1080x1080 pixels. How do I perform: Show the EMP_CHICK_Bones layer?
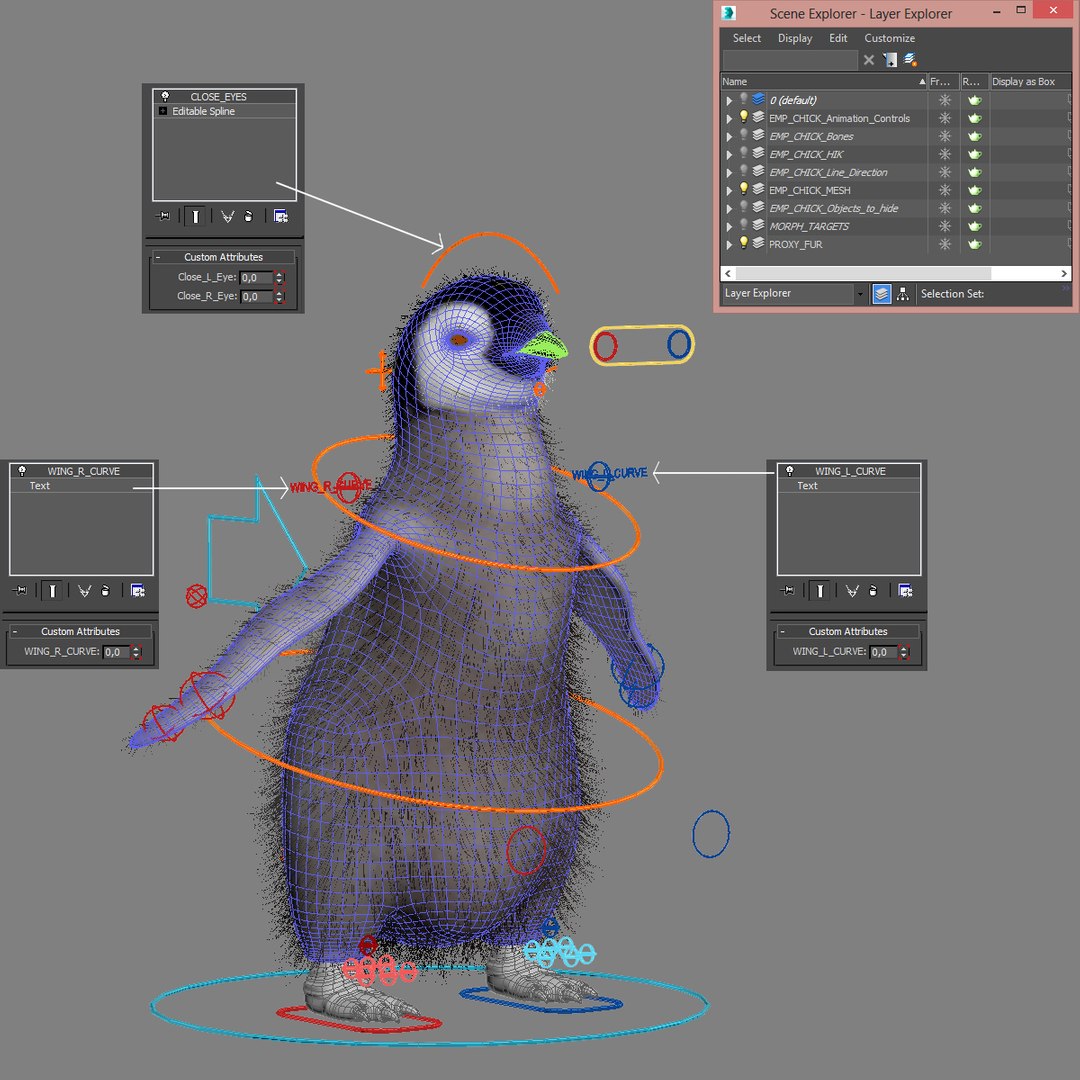click(744, 135)
